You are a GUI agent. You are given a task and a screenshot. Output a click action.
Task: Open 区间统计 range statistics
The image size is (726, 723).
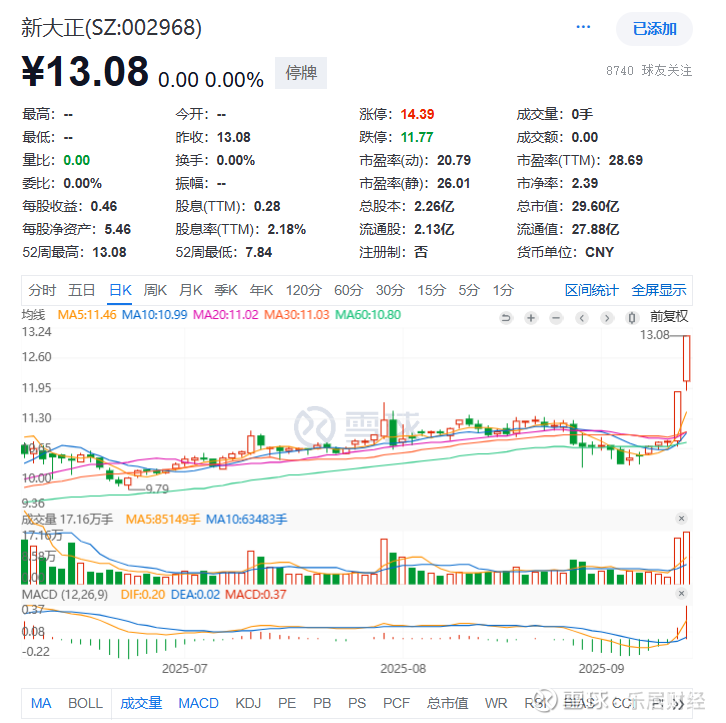pos(591,290)
